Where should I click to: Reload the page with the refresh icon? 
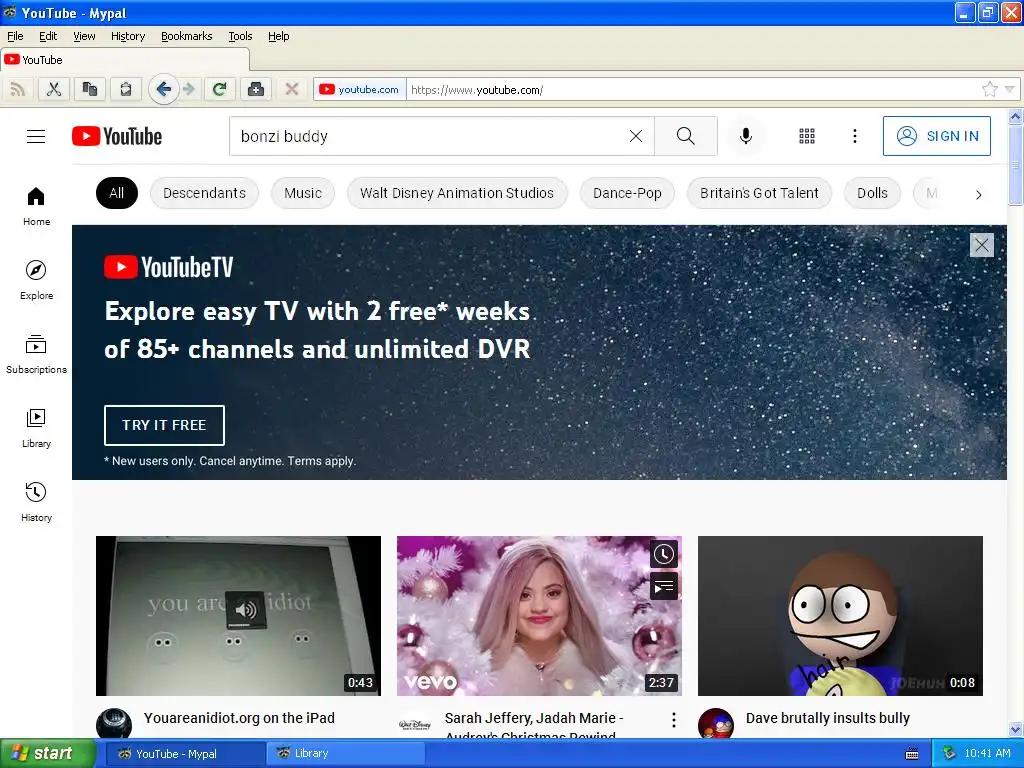click(x=219, y=89)
